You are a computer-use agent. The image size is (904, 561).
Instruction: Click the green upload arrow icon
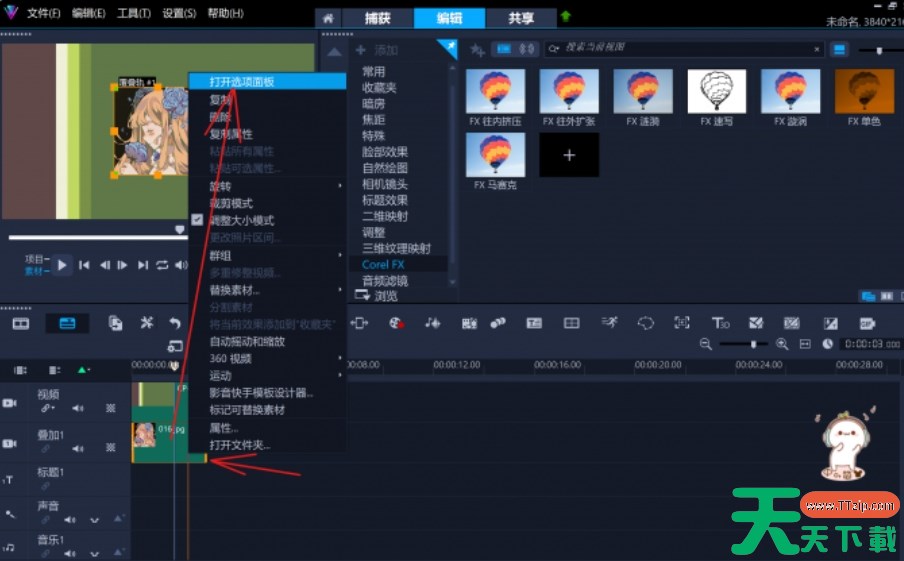click(x=566, y=17)
